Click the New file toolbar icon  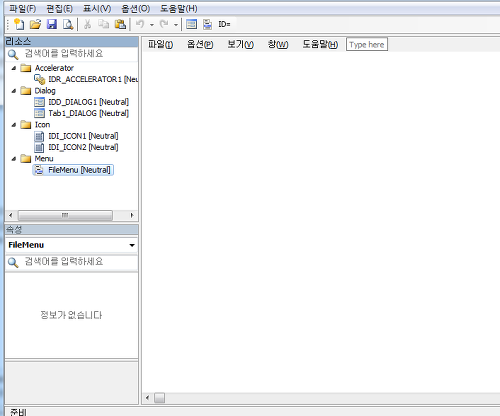click(19, 24)
